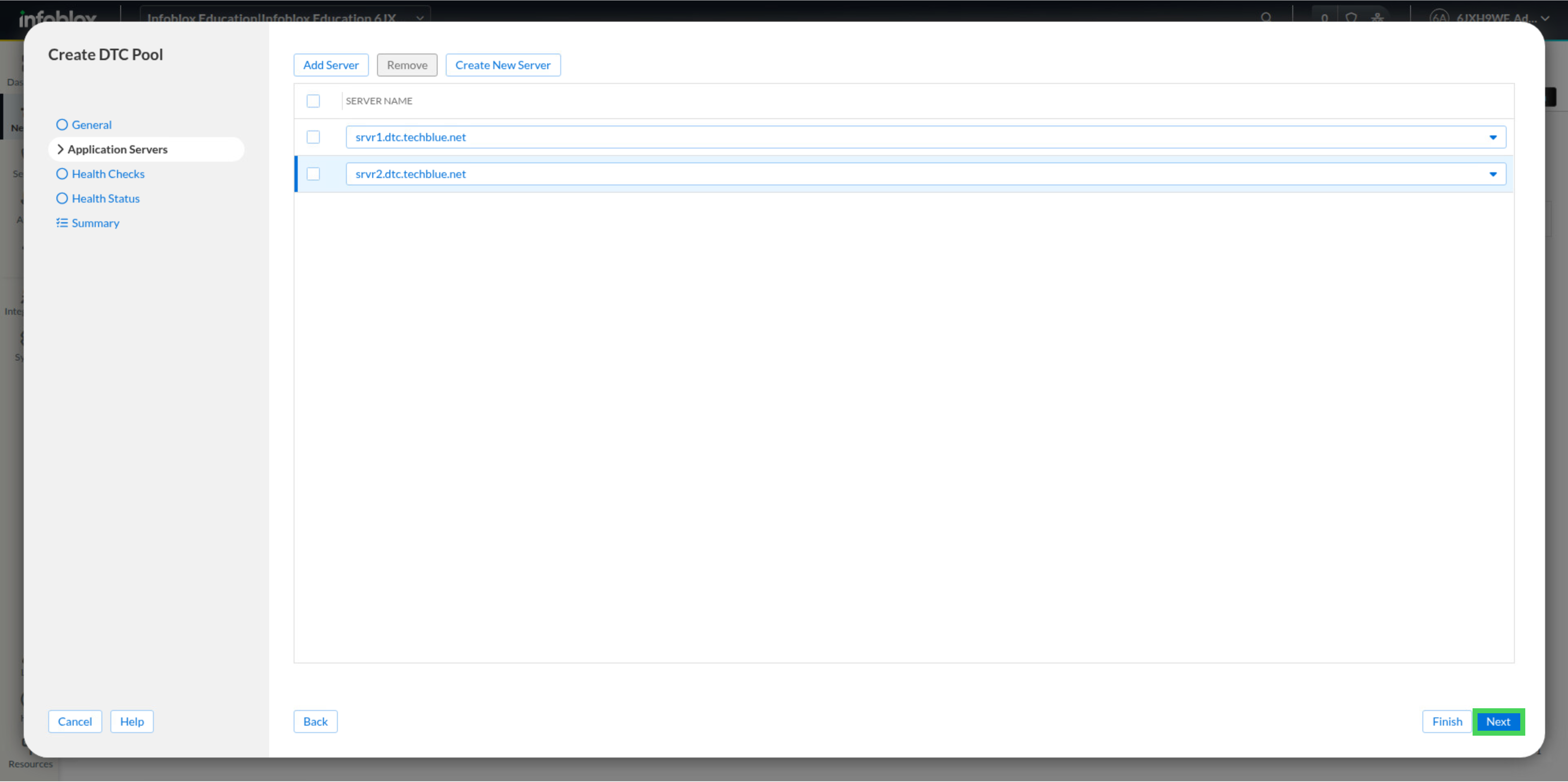Open the srvr2.dtc.techblue.net dropdown arrow
The height and width of the screenshot is (782, 1568).
(x=1493, y=174)
